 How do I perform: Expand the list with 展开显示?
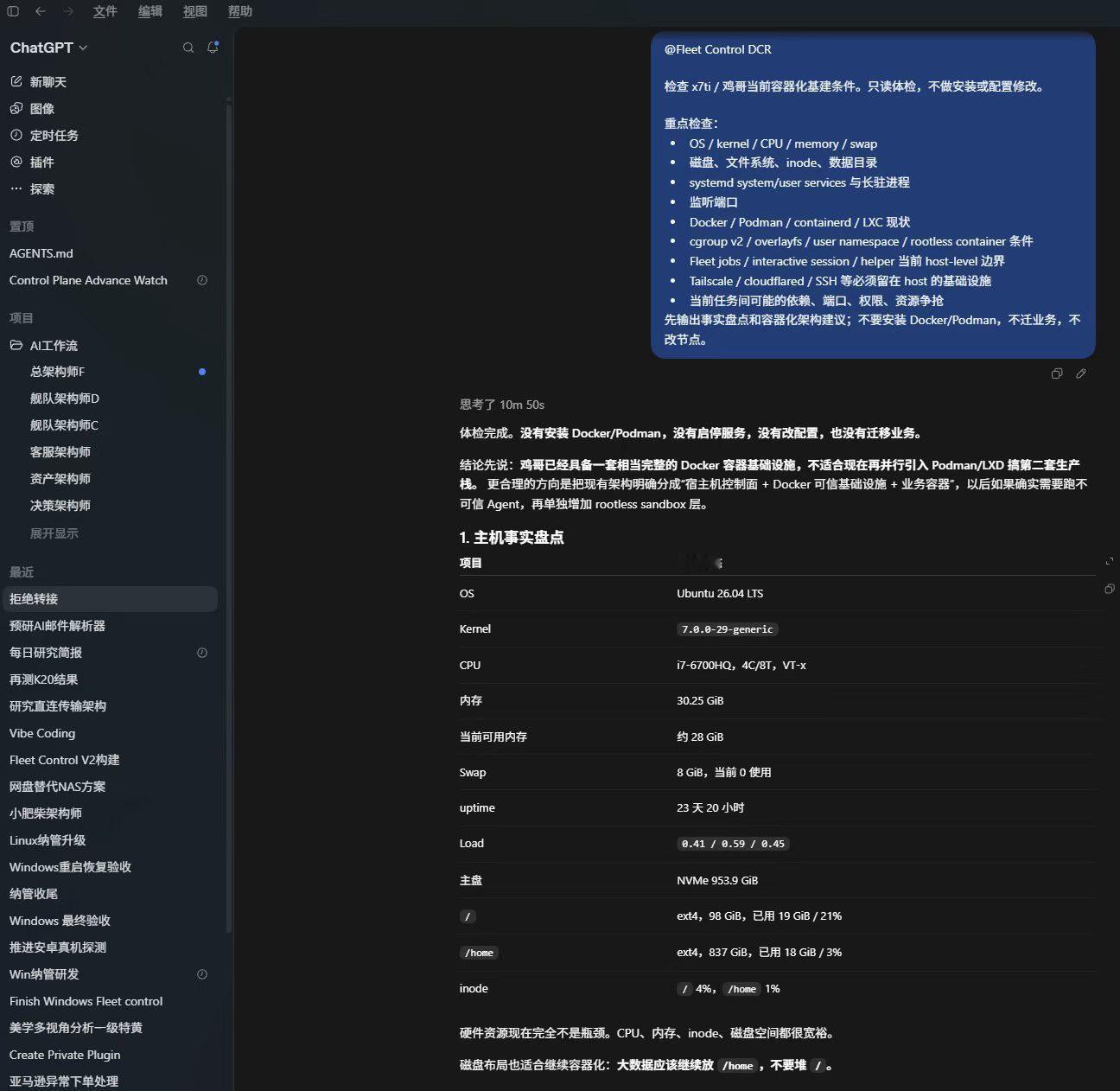coord(54,533)
